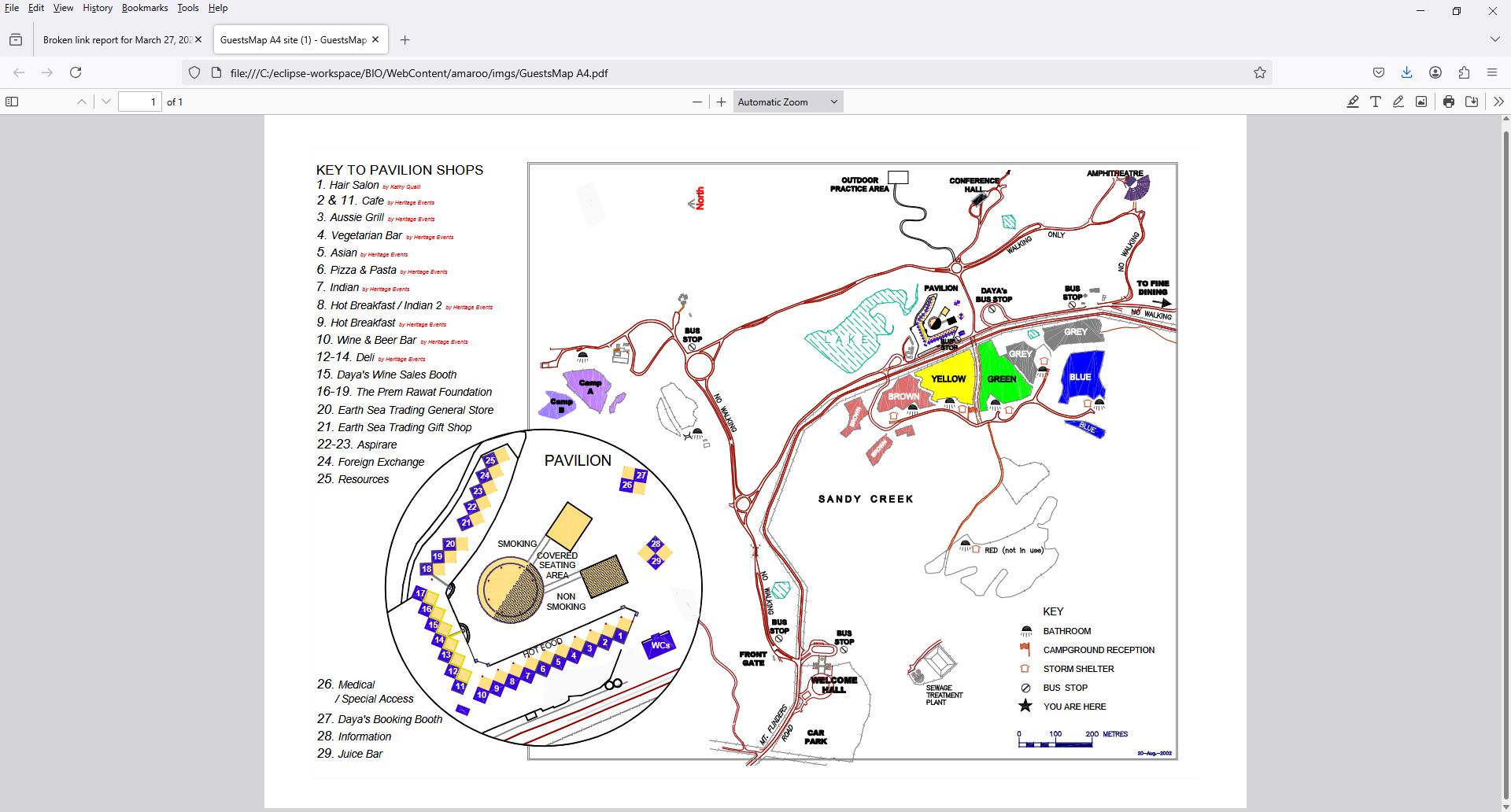
Task: Print the PDF document
Action: click(x=1448, y=101)
